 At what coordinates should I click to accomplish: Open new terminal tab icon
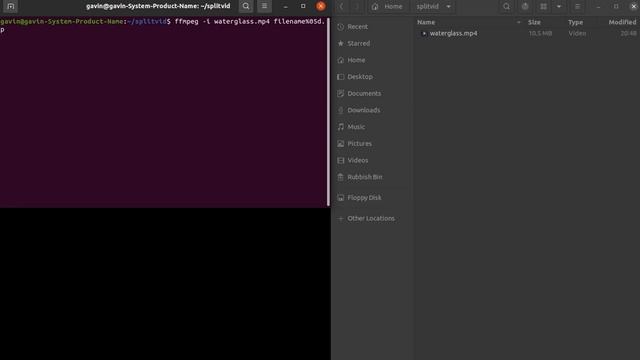[x=11, y=6]
